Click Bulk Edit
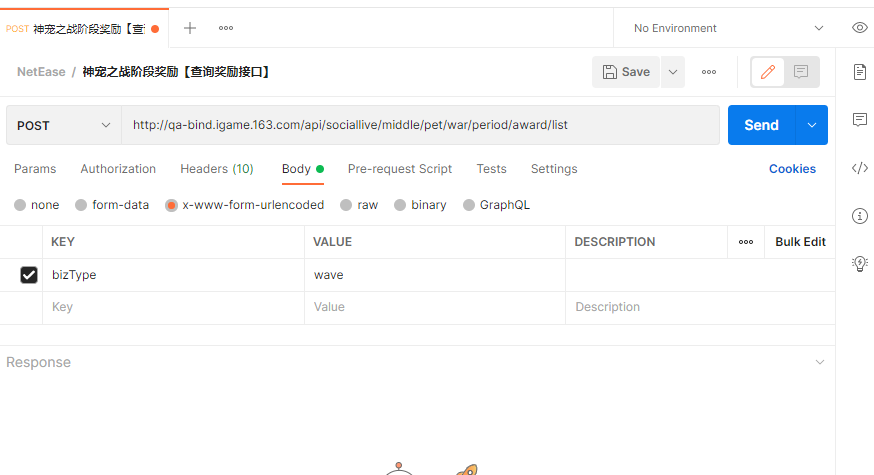Image resolution: width=874 pixels, height=475 pixels. click(800, 242)
